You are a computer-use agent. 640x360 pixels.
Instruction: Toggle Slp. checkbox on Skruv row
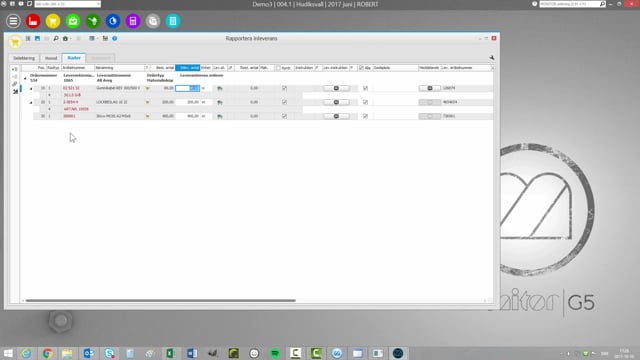point(365,116)
